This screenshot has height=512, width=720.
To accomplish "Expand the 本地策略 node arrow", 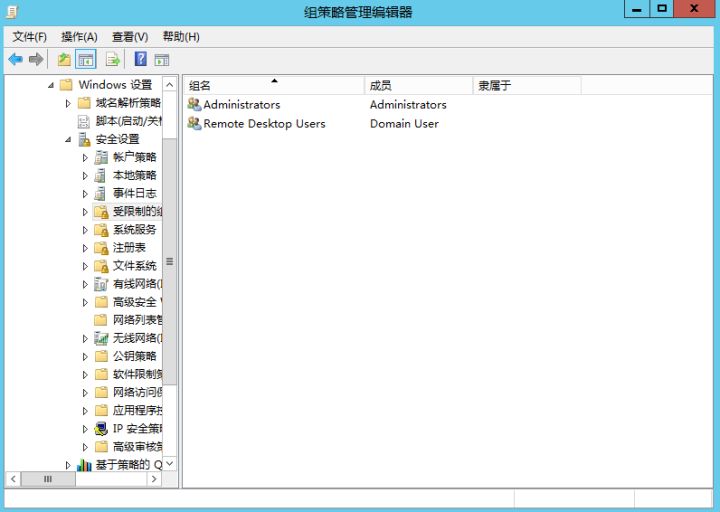I will 85,175.
